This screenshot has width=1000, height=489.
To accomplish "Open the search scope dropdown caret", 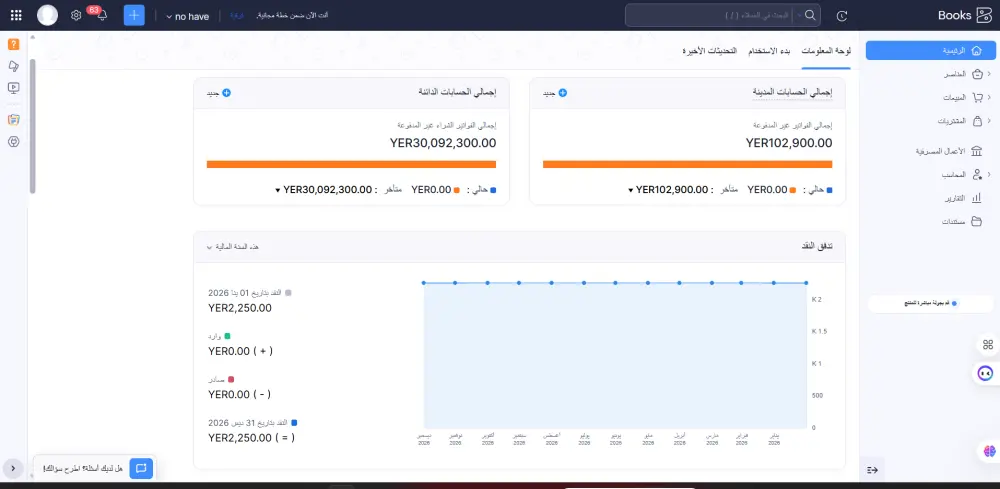I will tap(799, 15).
